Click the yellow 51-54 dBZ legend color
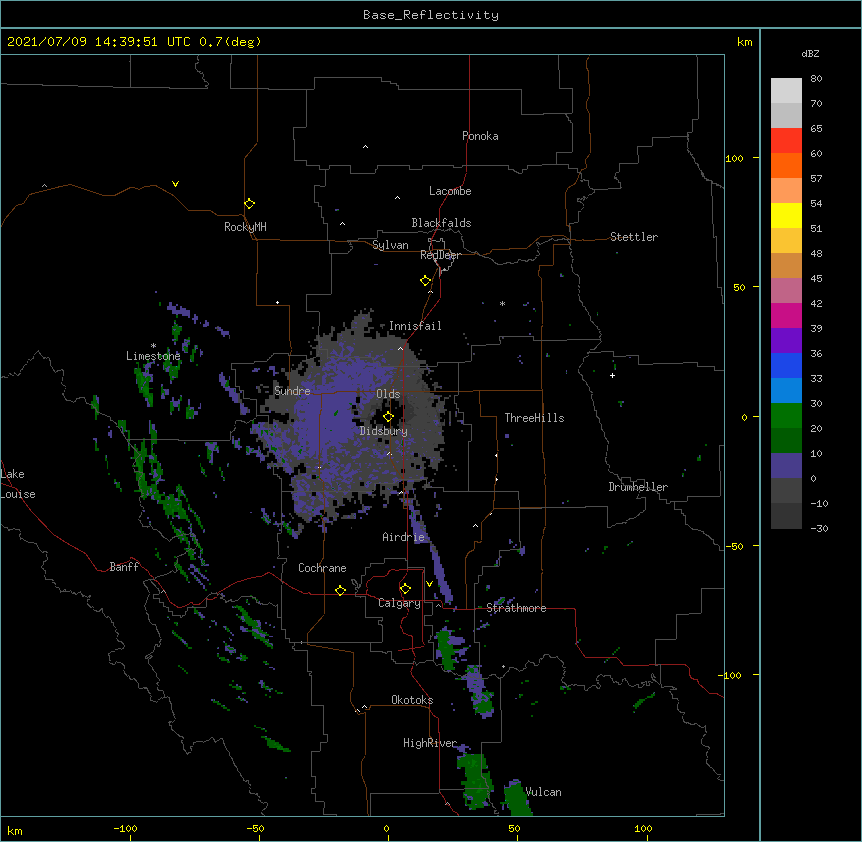862x842 pixels. point(786,216)
